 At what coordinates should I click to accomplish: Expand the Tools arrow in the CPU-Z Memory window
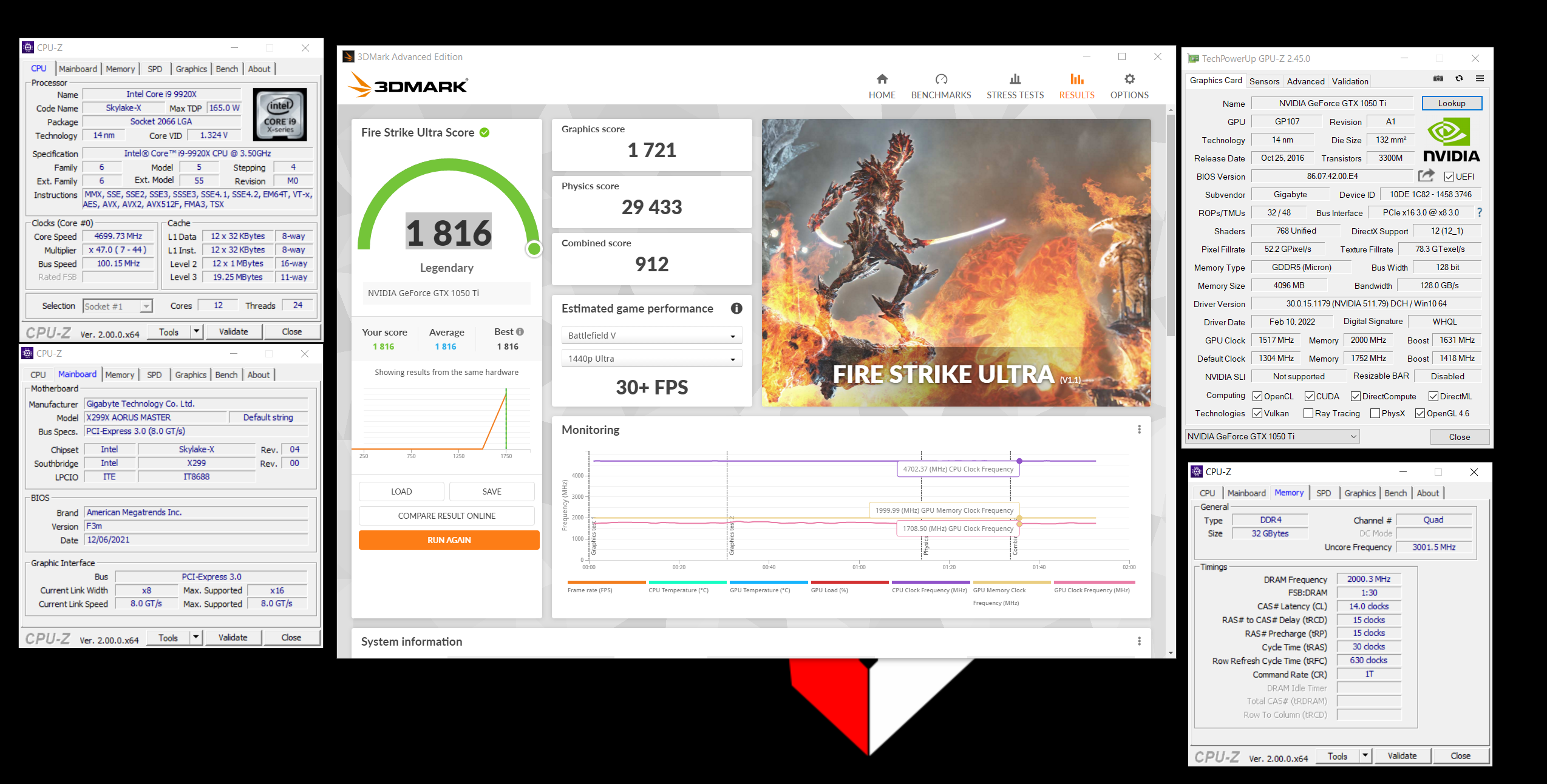pos(1365,755)
